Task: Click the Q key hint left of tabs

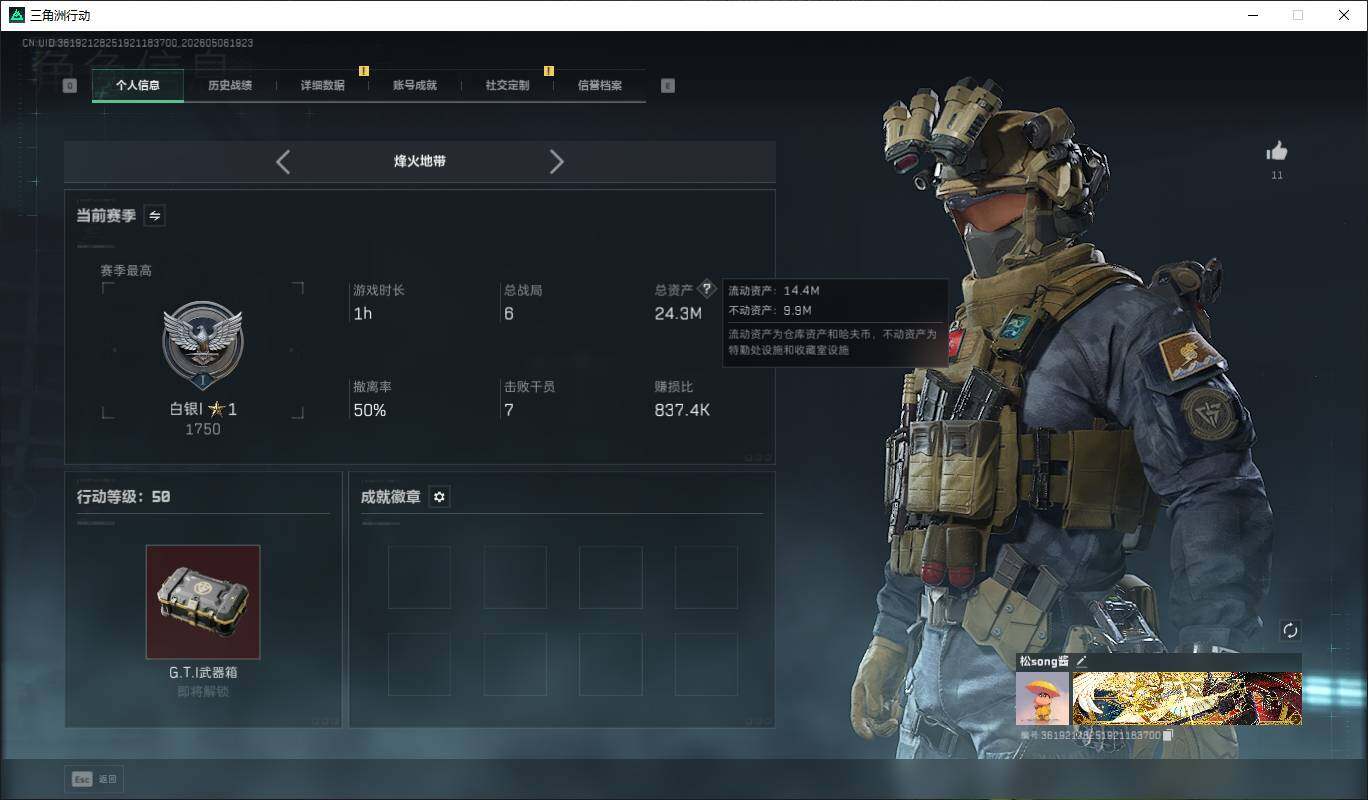Action: (70, 86)
